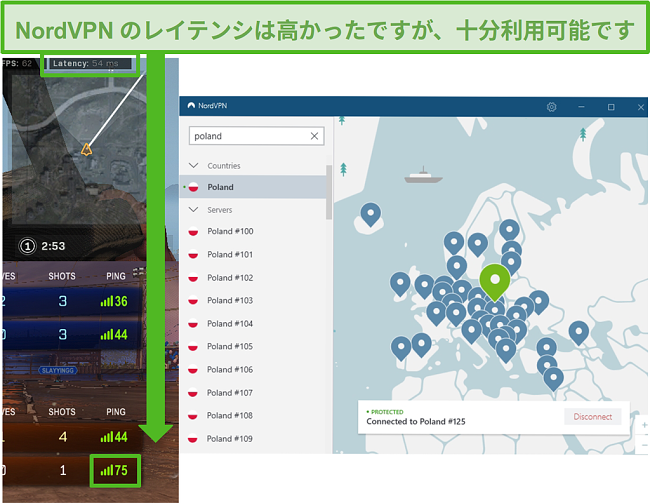650x503 pixels.
Task: Select the Norway map pin
Action: [454, 242]
